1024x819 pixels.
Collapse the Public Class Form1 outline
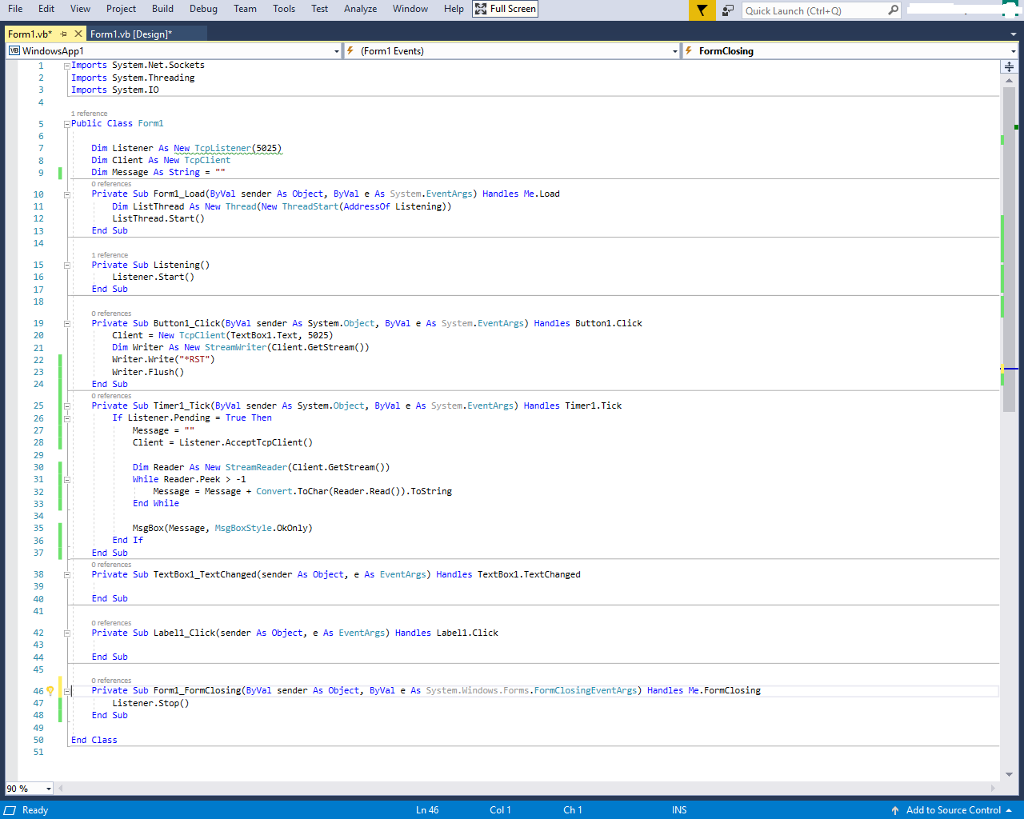(x=67, y=124)
